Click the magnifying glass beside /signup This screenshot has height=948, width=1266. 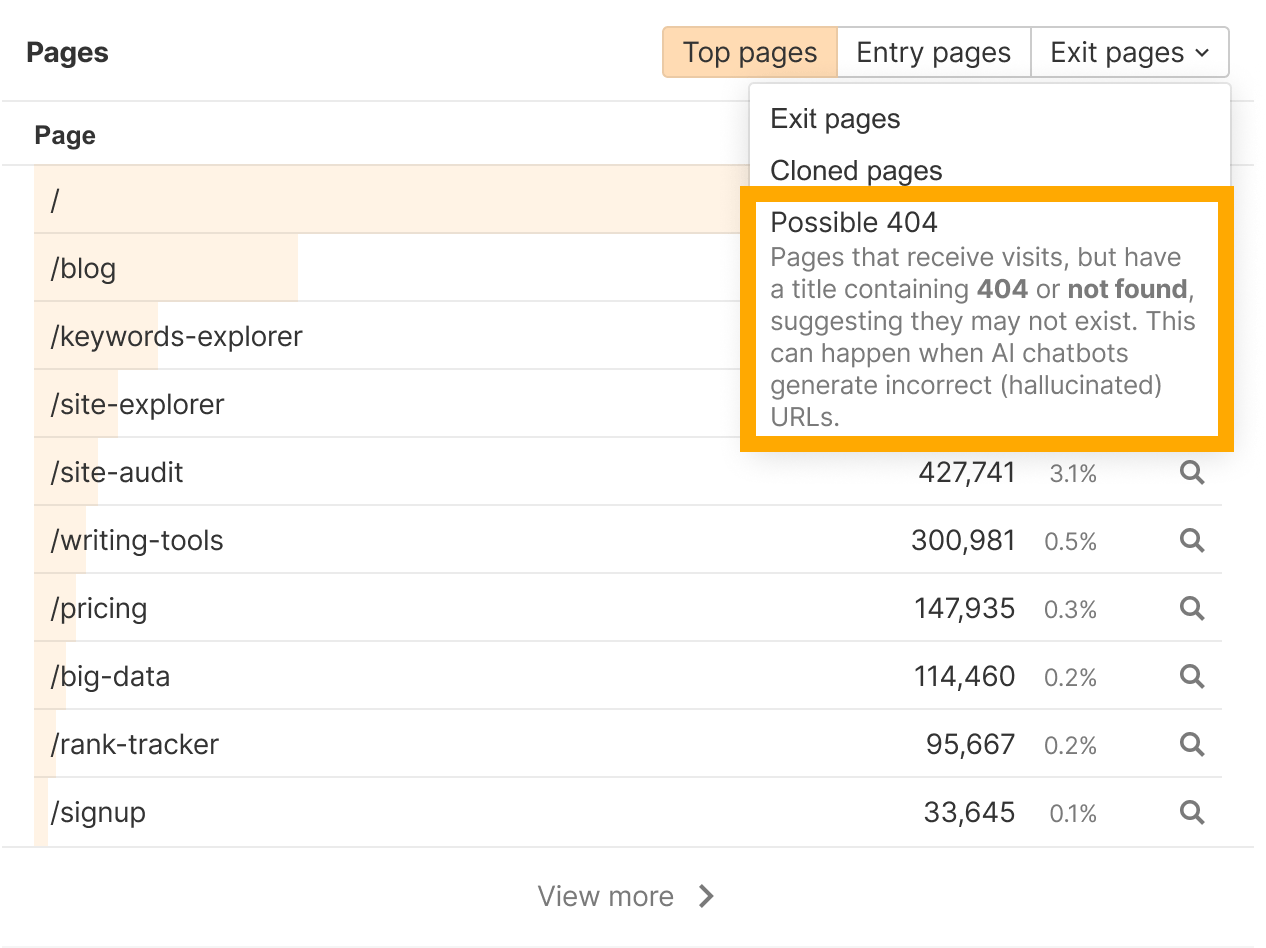(x=1191, y=813)
